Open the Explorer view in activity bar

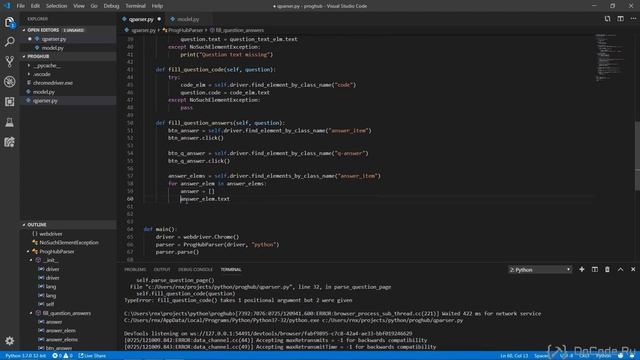coord(9,22)
